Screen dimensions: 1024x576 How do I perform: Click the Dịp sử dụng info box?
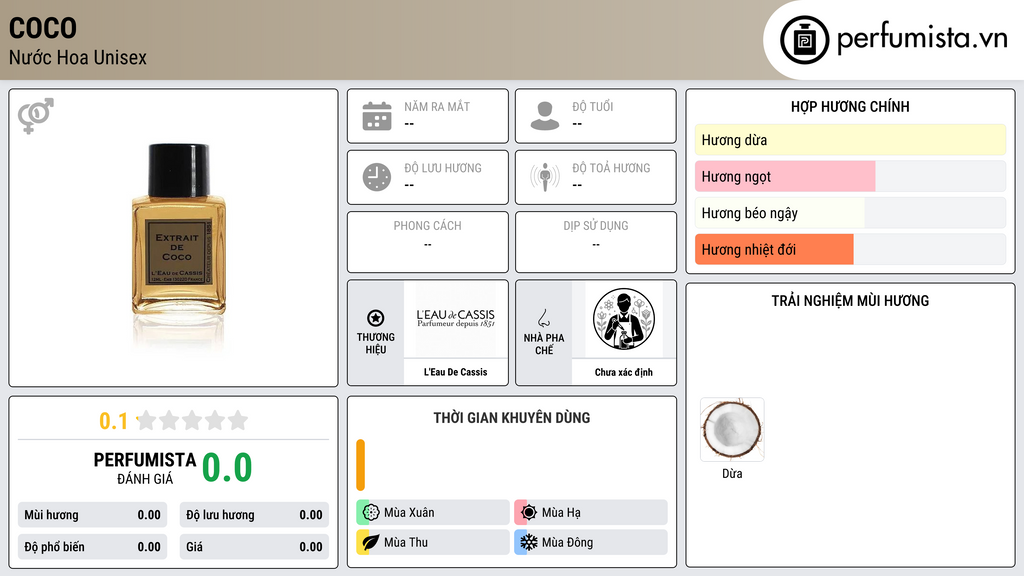pos(596,242)
